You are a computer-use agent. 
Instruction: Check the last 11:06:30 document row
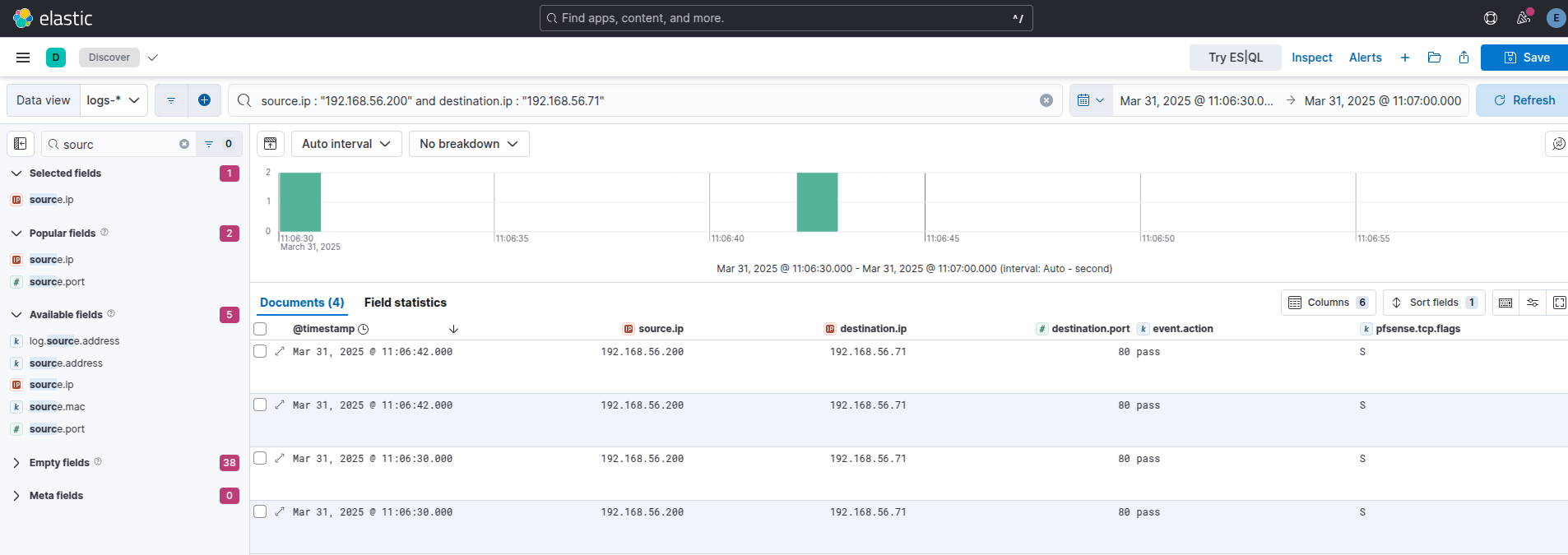pyautogui.click(x=260, y=511)
